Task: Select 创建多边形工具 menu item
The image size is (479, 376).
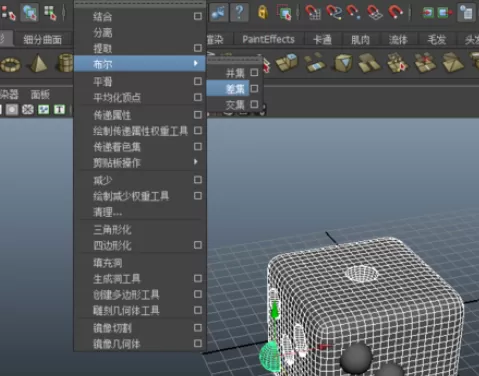Action: [126, 295]
